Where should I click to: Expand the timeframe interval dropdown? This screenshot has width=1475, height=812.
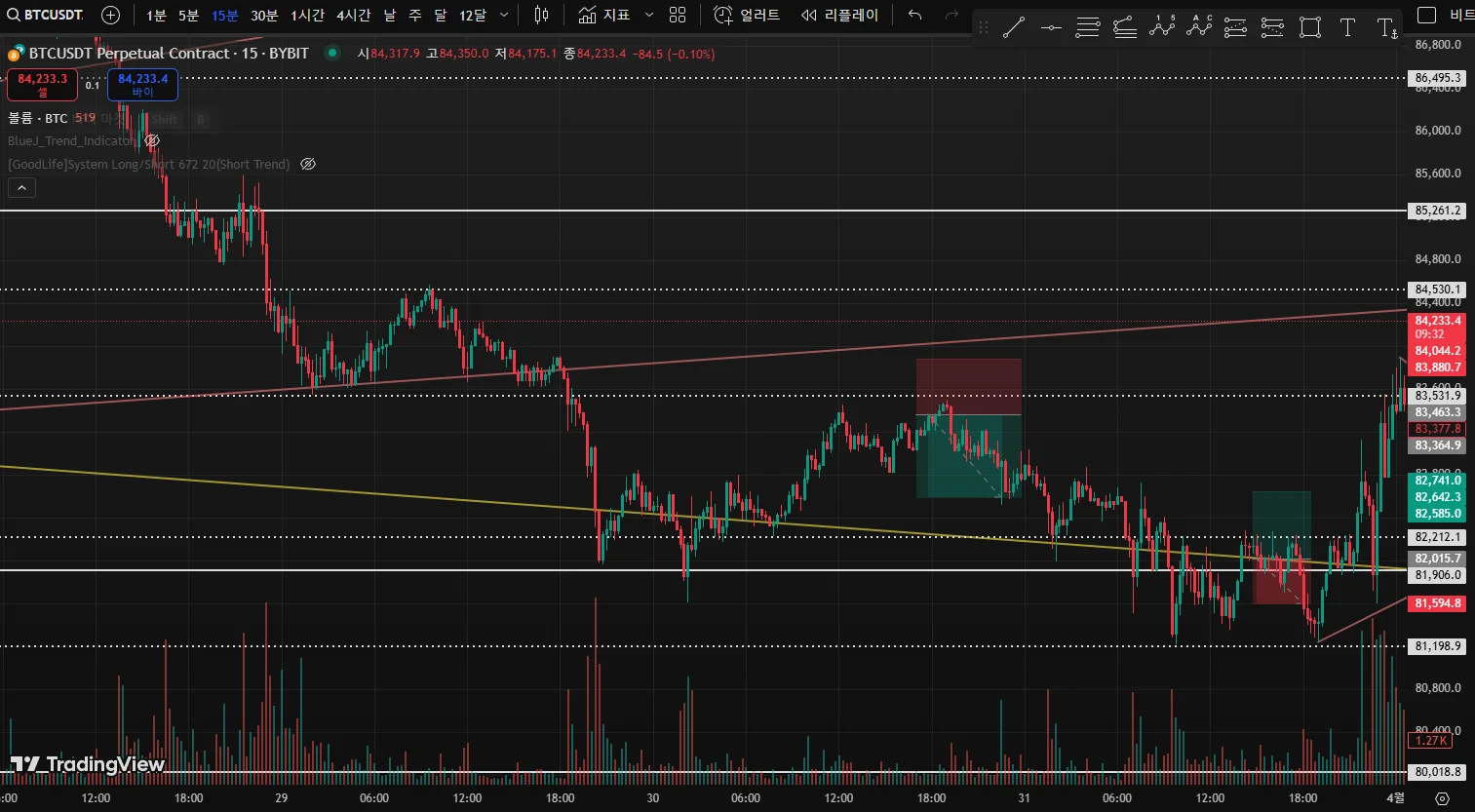click(504, 16)
